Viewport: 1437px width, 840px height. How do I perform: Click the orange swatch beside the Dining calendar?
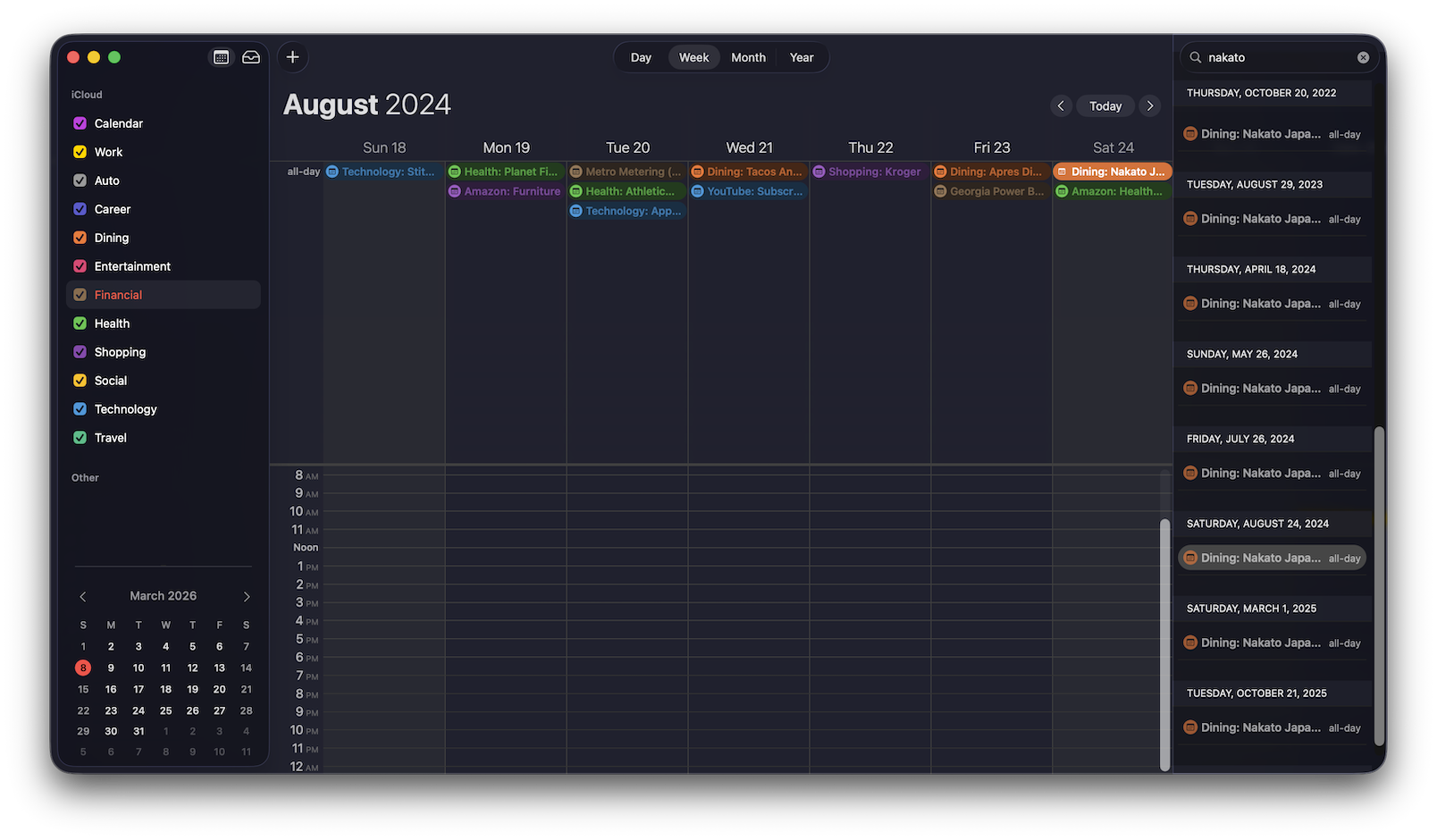pos(80,237)
